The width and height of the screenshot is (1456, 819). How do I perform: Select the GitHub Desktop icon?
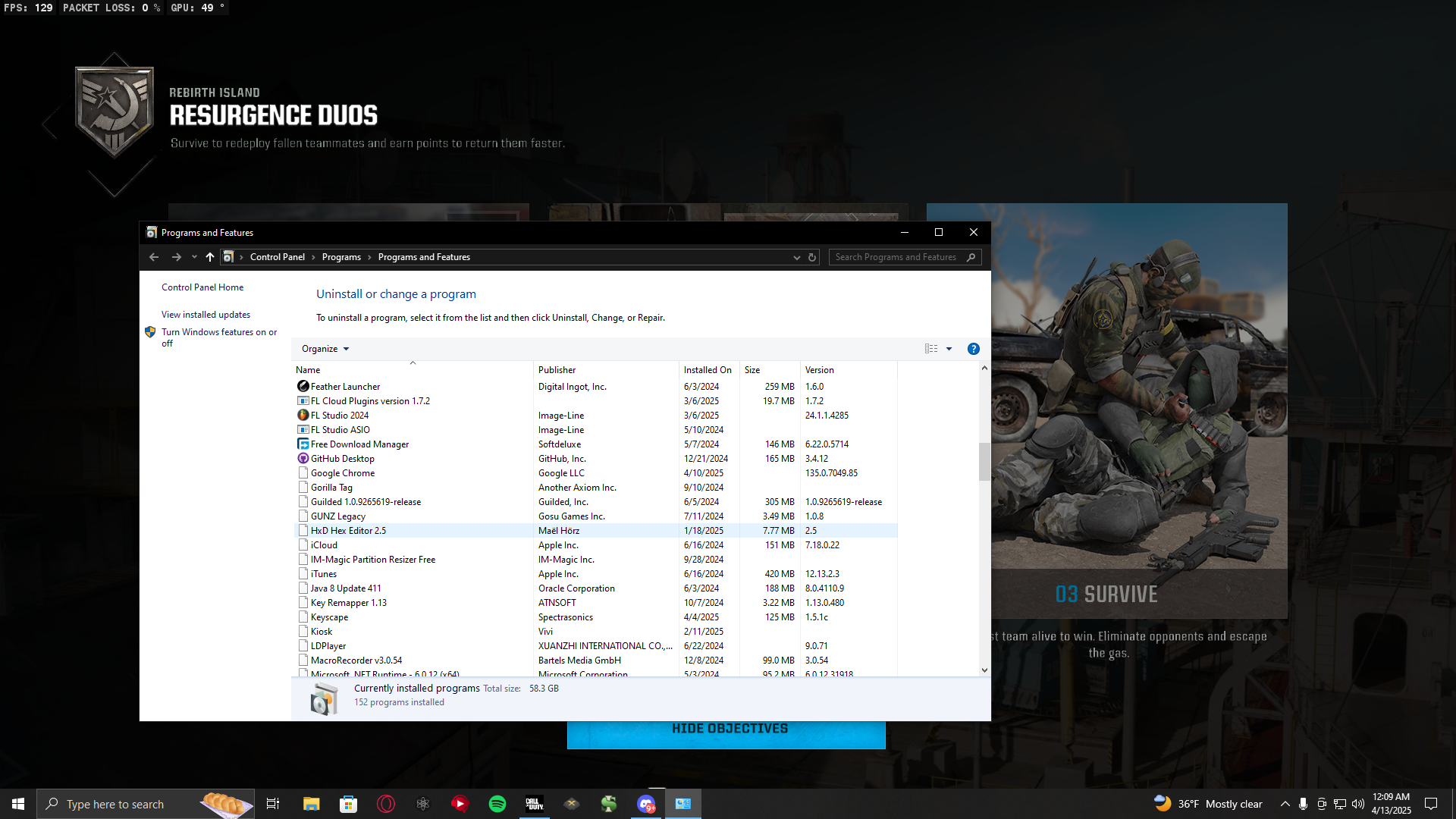coord(303,459)
